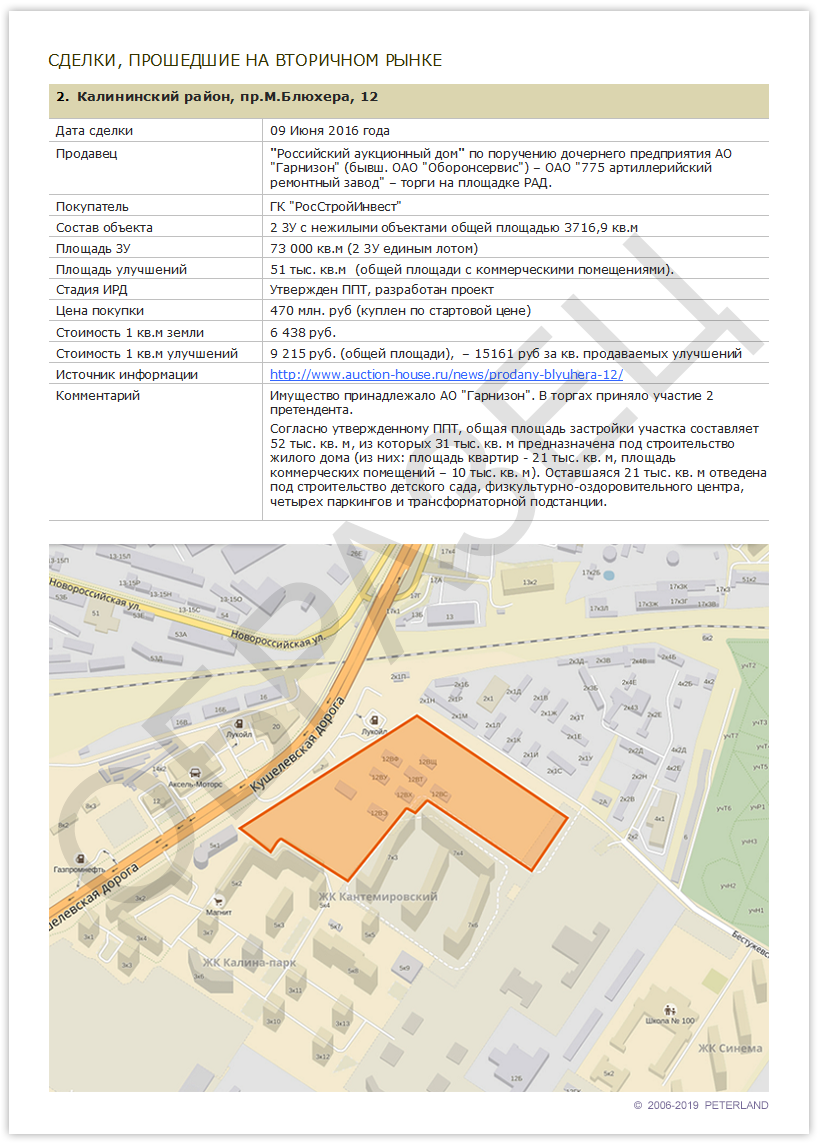Viewport: 820px width, 1145px height.
Task: Click the 'Площадь улучшений' row label
Action: pyautogui.click(x=121, y=269)
